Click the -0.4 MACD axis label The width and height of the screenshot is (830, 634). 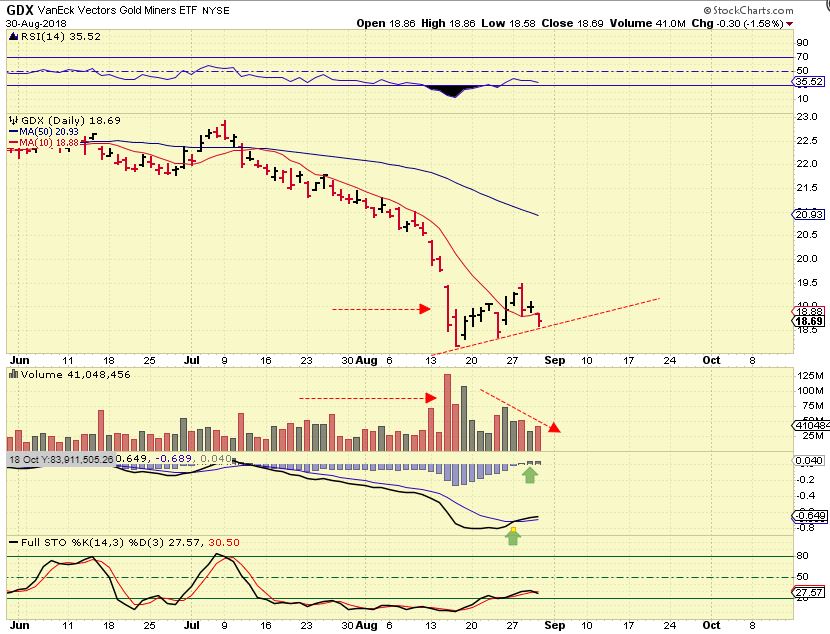click(805, 496)
